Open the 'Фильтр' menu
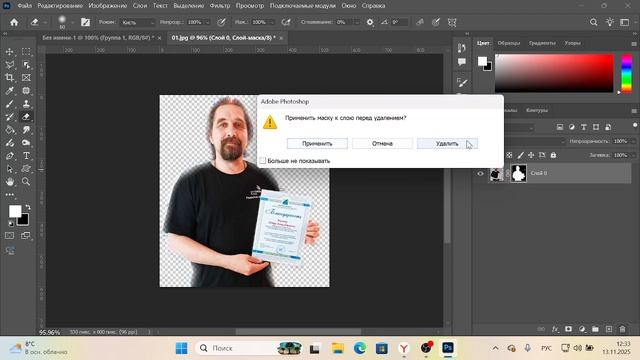 click(x=220, y=6)
